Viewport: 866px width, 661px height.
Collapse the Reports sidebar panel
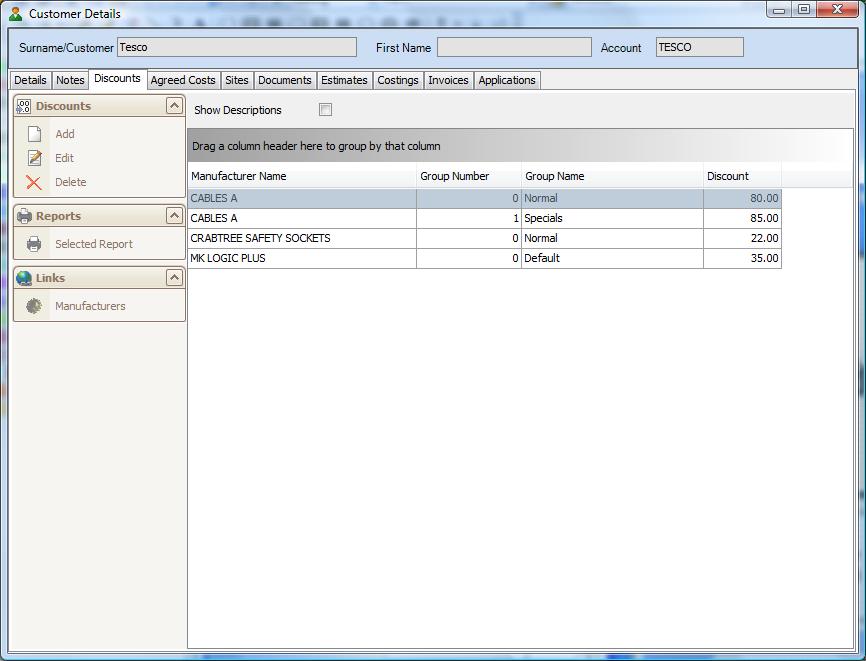coord(174,216)
